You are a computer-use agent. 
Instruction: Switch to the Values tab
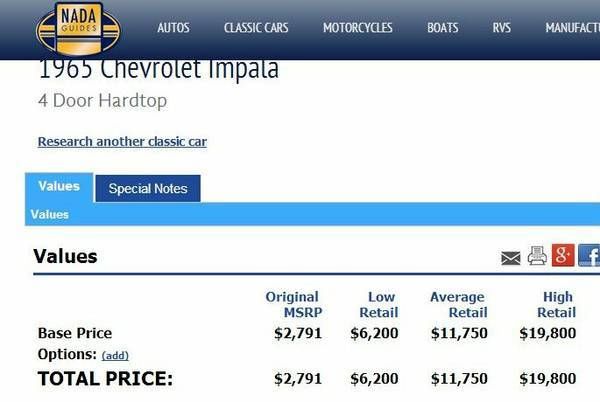click(x=59, y=187)
